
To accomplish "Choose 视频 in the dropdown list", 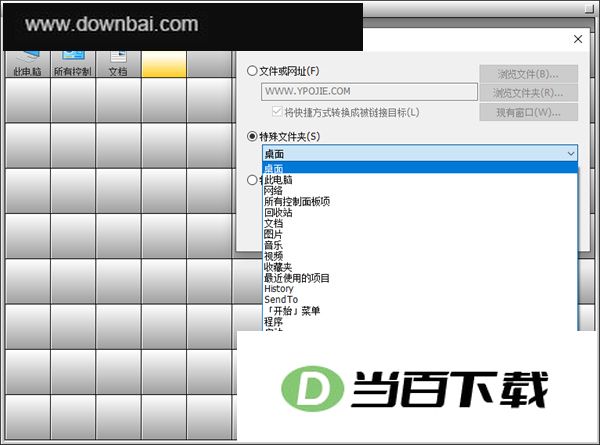I will point(420,256).
